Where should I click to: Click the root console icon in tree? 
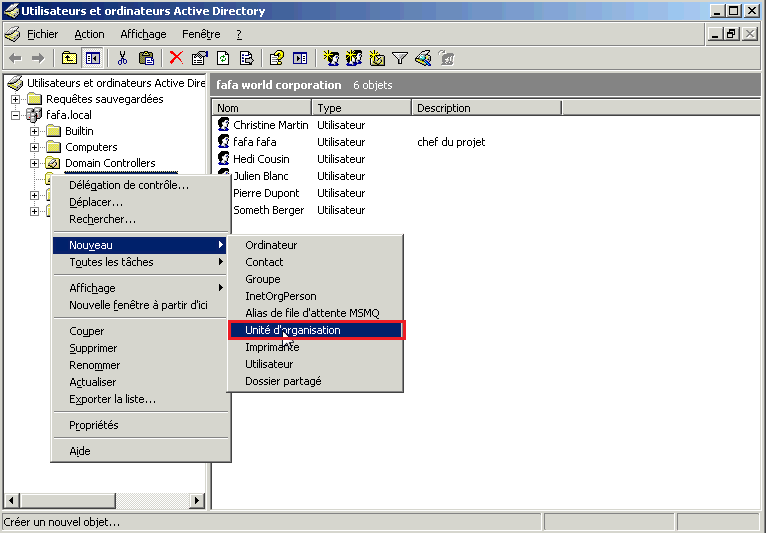point(16,83)
